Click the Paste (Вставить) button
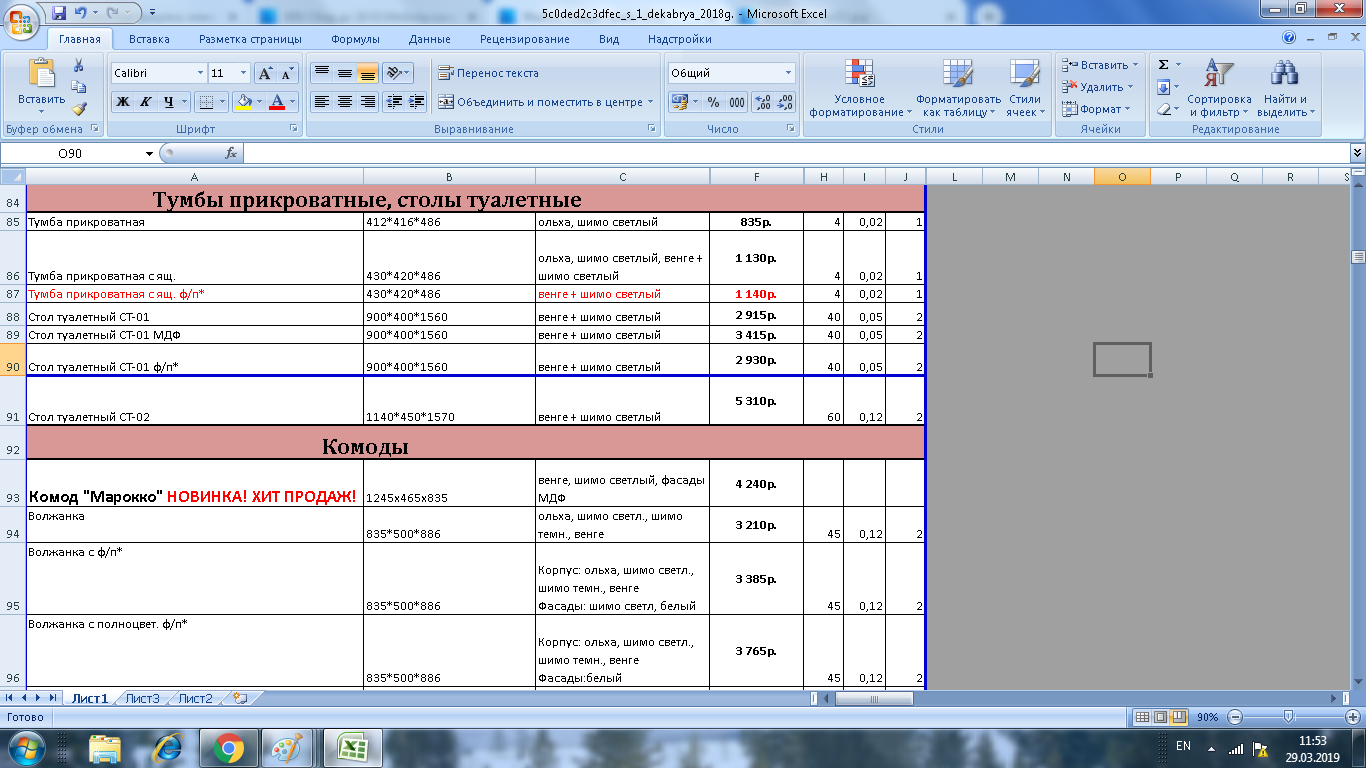This screenshot has height=768, width=1366. coord(41,83)
